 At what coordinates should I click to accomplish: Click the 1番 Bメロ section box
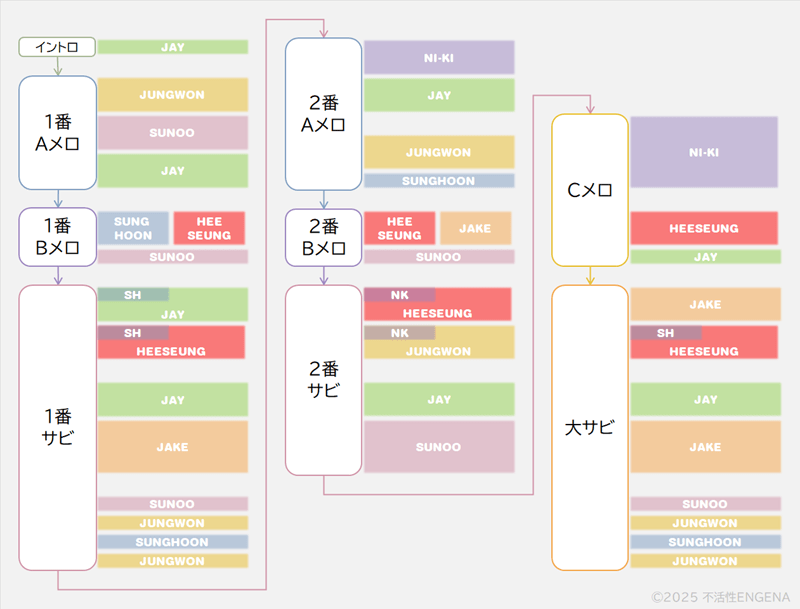tap(58, 237)
